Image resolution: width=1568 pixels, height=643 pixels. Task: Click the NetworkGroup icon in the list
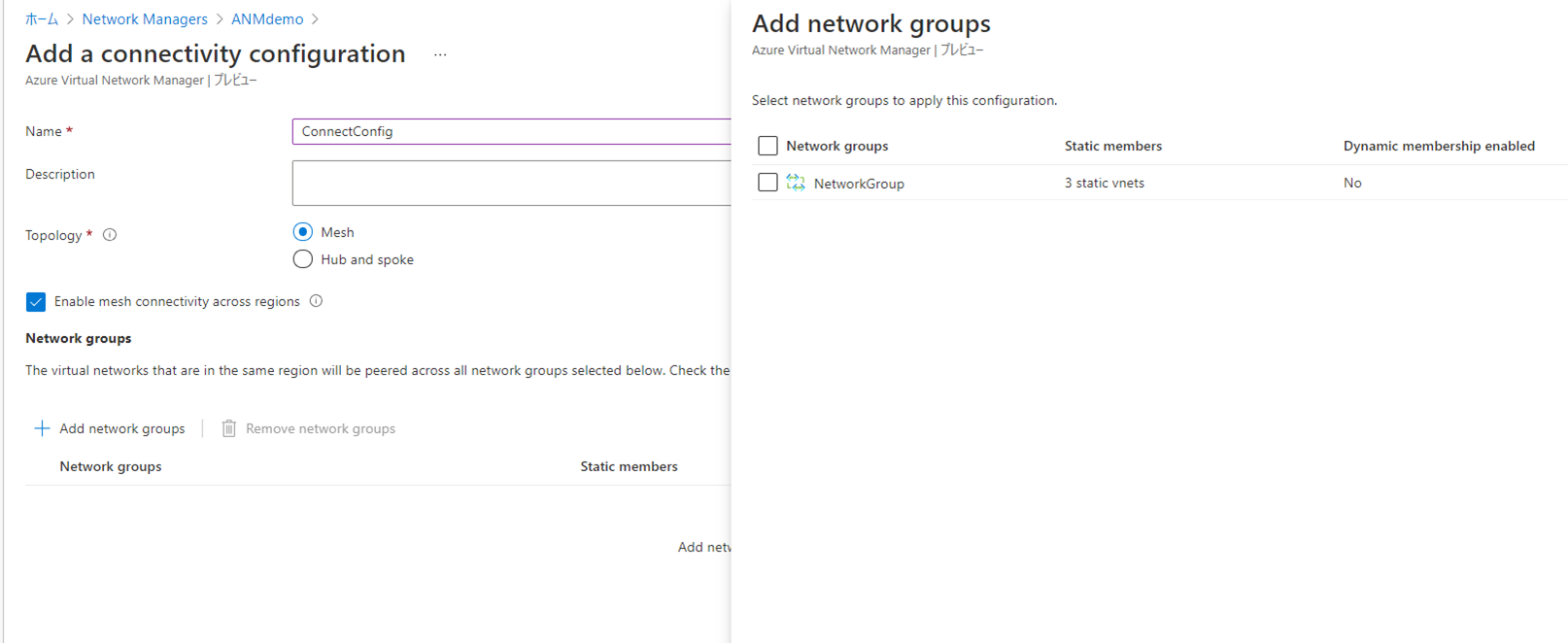(x=796, y=183)
